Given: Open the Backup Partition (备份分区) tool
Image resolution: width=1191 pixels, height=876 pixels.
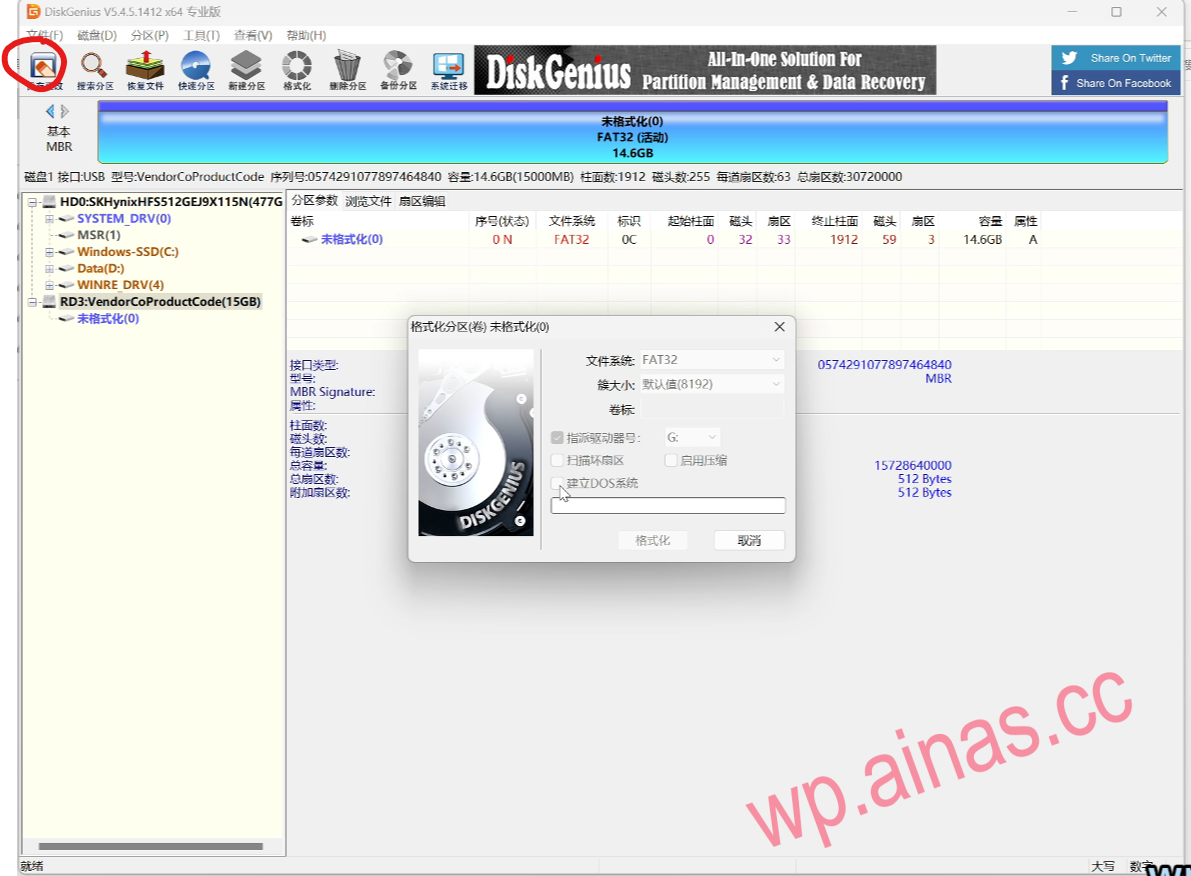Looking at the screenshot, I should [x=398, y=71].
